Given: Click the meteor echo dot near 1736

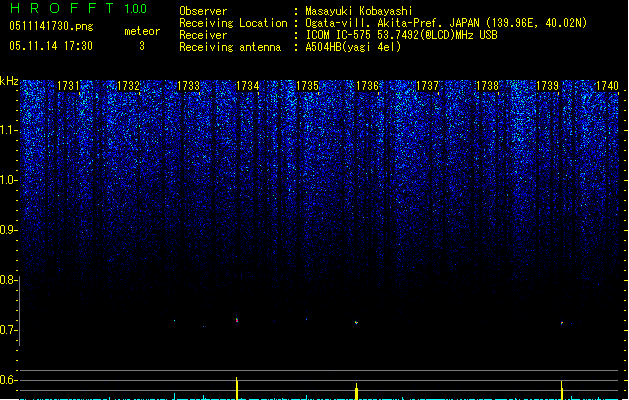Looking at the screenshot, I should [x=356, y=322].
